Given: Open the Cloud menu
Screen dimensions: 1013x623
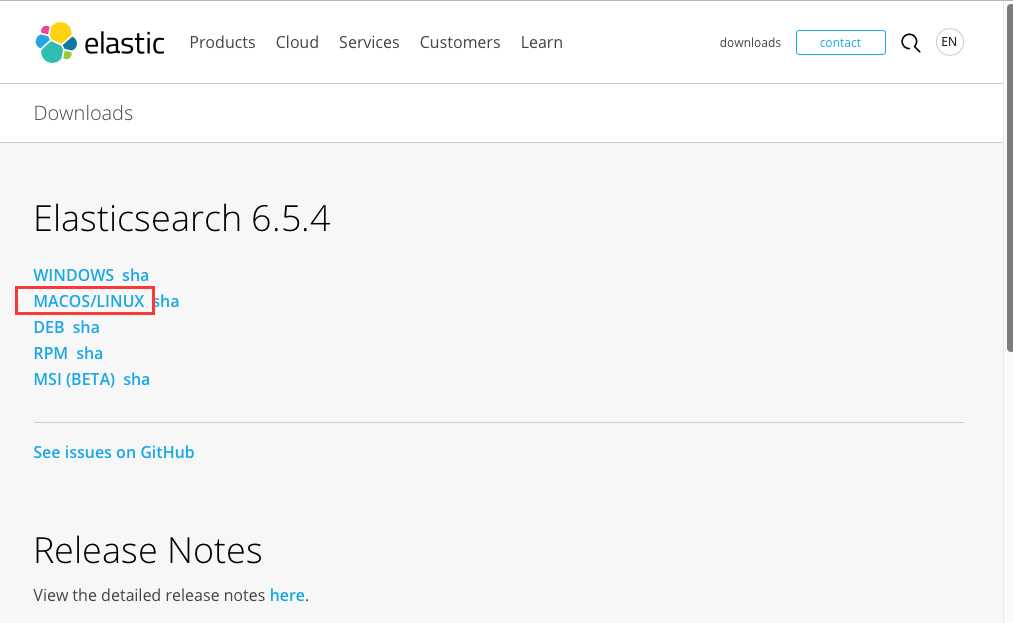Looking at the screenshot, I should click(x=297, y=42).
